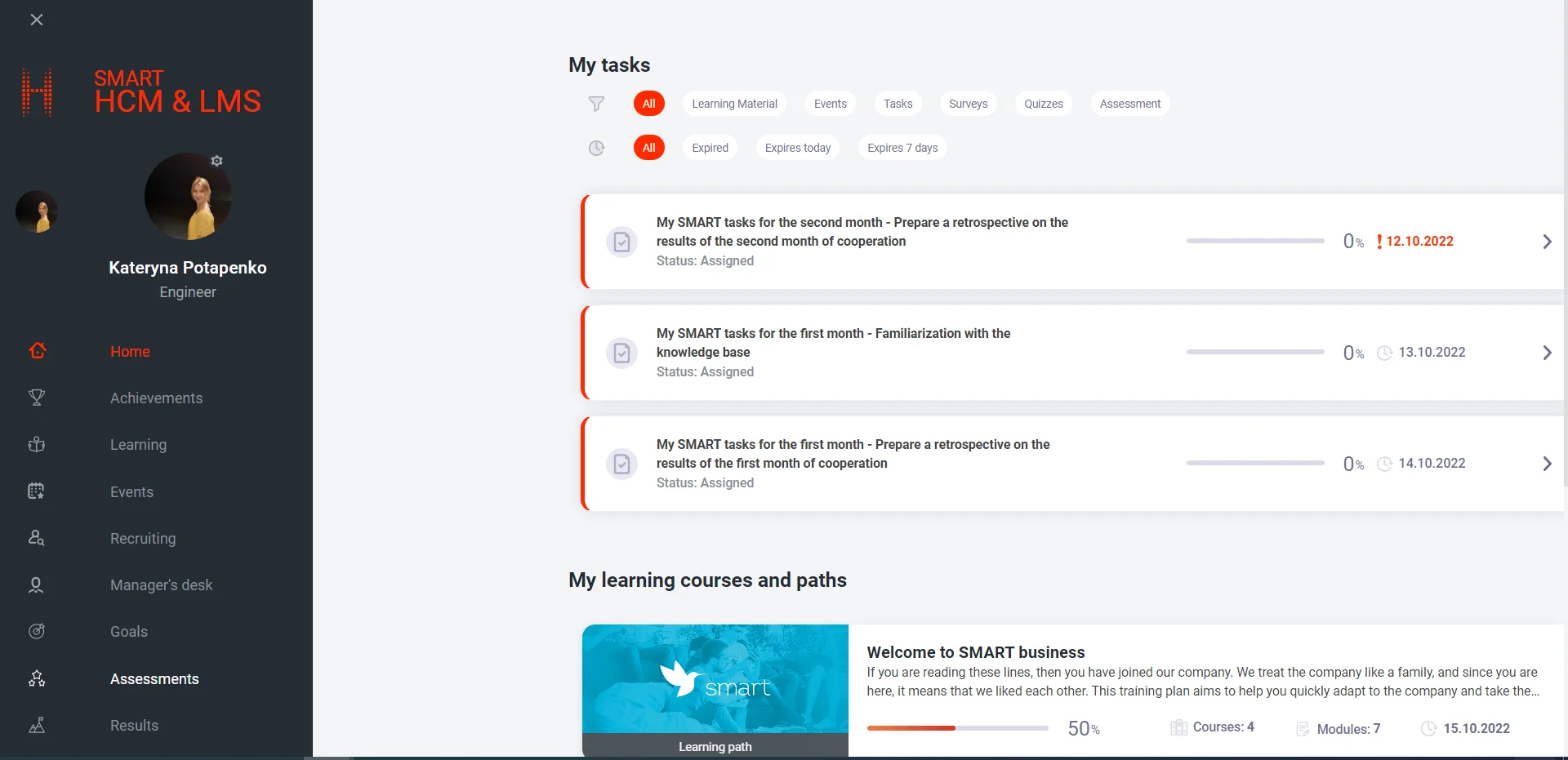Toggle the Expires 7 days filter
This screenshot has width=1568, height=760.
click(x=902, y=148)
